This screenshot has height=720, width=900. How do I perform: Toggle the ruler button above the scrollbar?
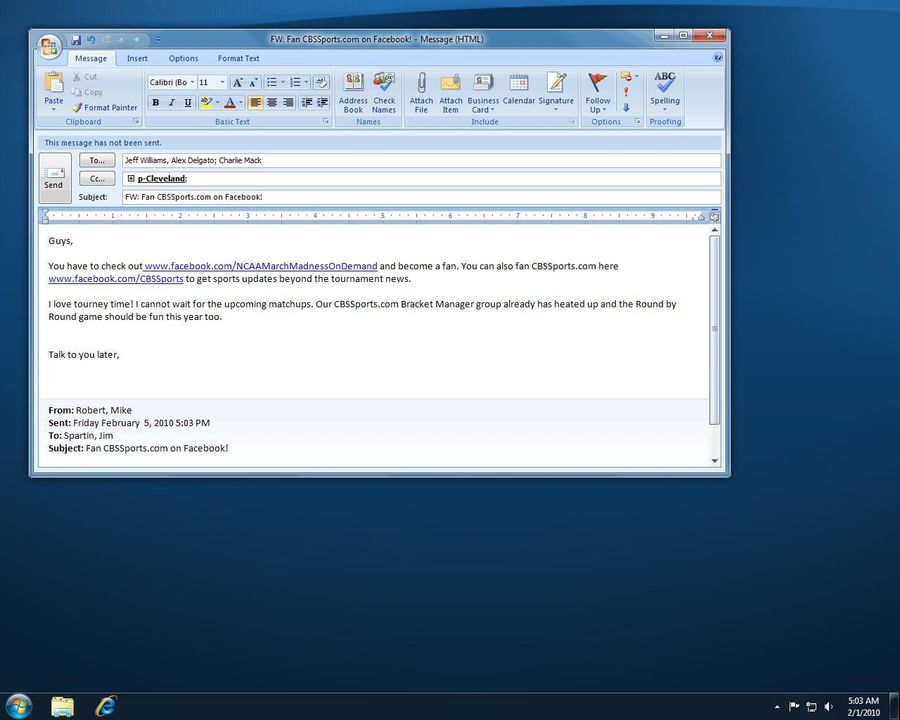715,217
